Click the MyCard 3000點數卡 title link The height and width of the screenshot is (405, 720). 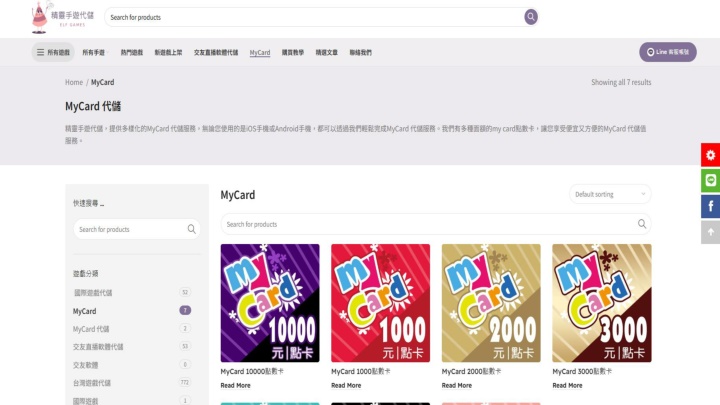pyautogui.click(x=582, y=371)
